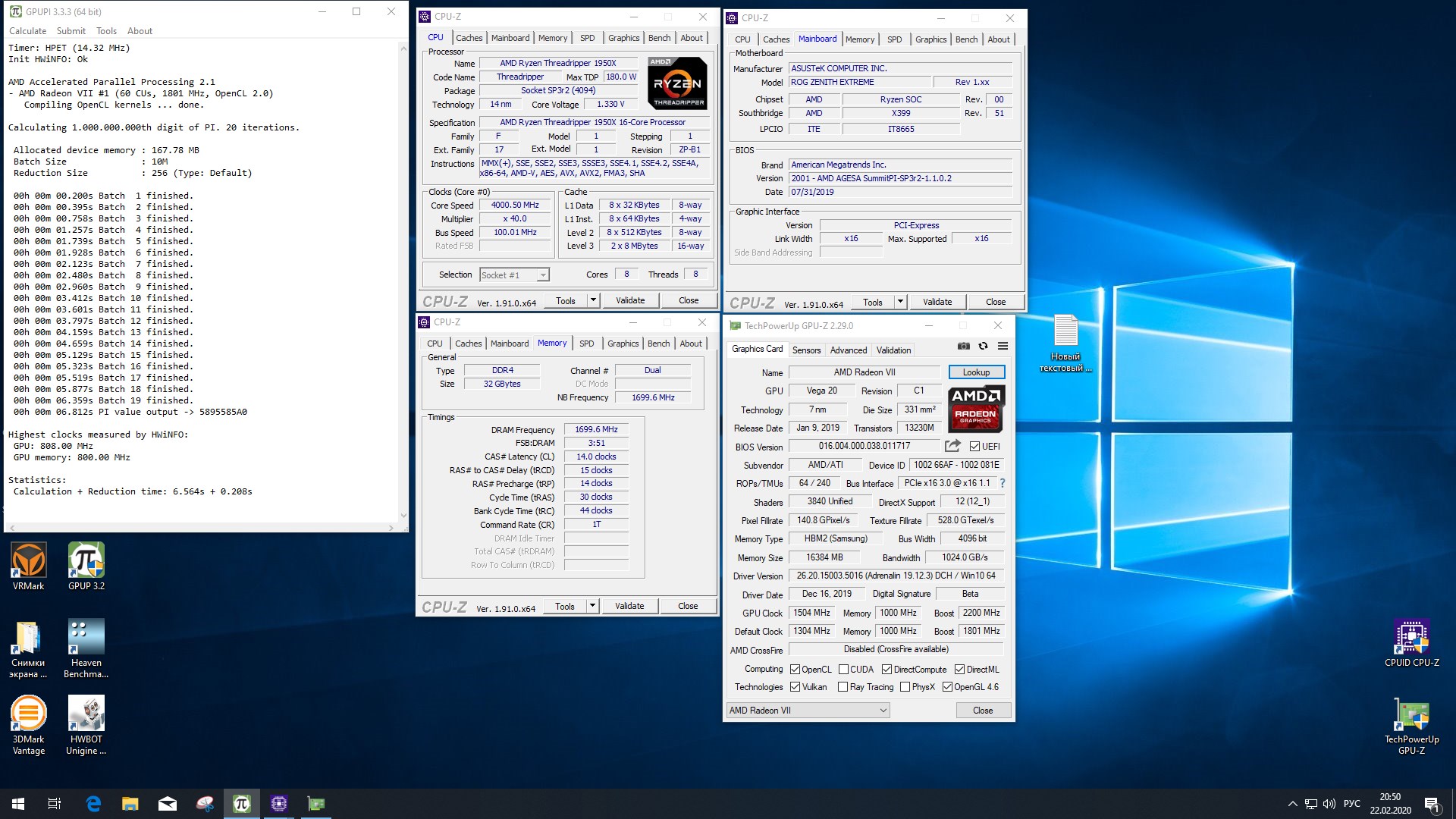The height and width of the screenshot is (819, 1456).
Task: Launch the CPUID CPU-Z desktop shortcut
Action: [1411, 644]
